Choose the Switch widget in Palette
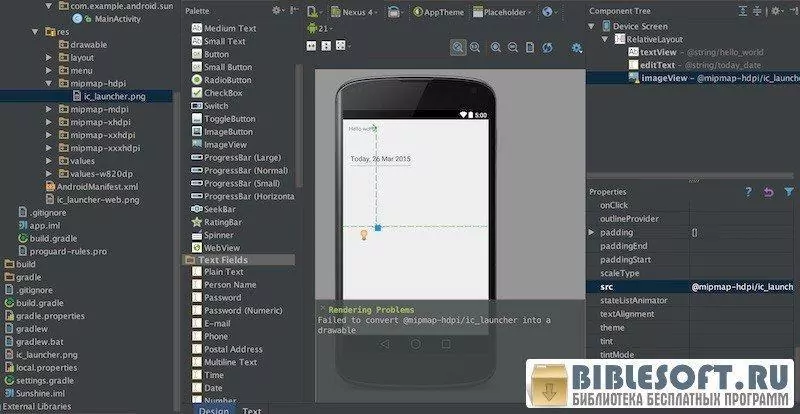Screen dimensions: 800x414 pos(216,106)
